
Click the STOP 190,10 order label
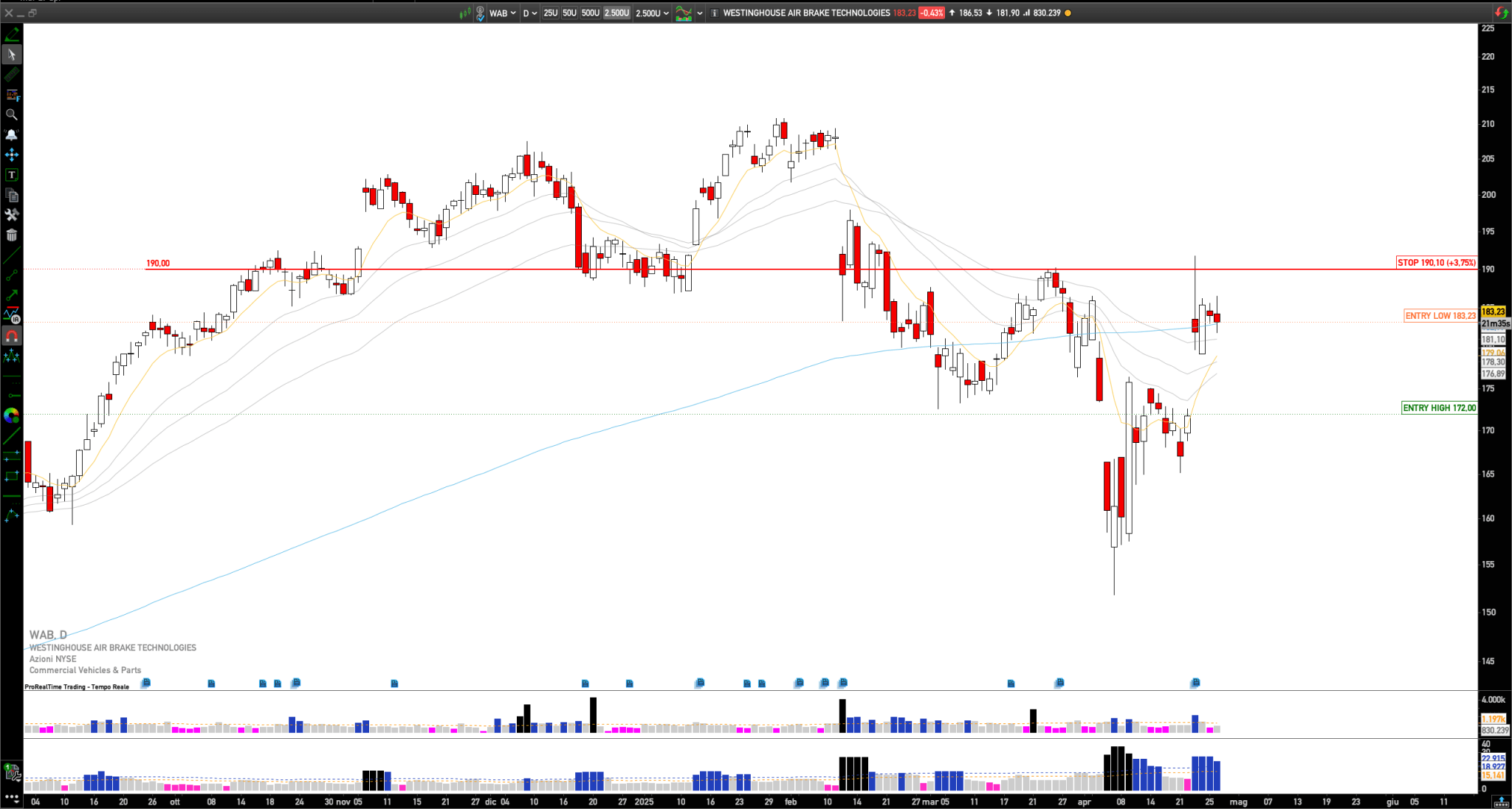1436,262
